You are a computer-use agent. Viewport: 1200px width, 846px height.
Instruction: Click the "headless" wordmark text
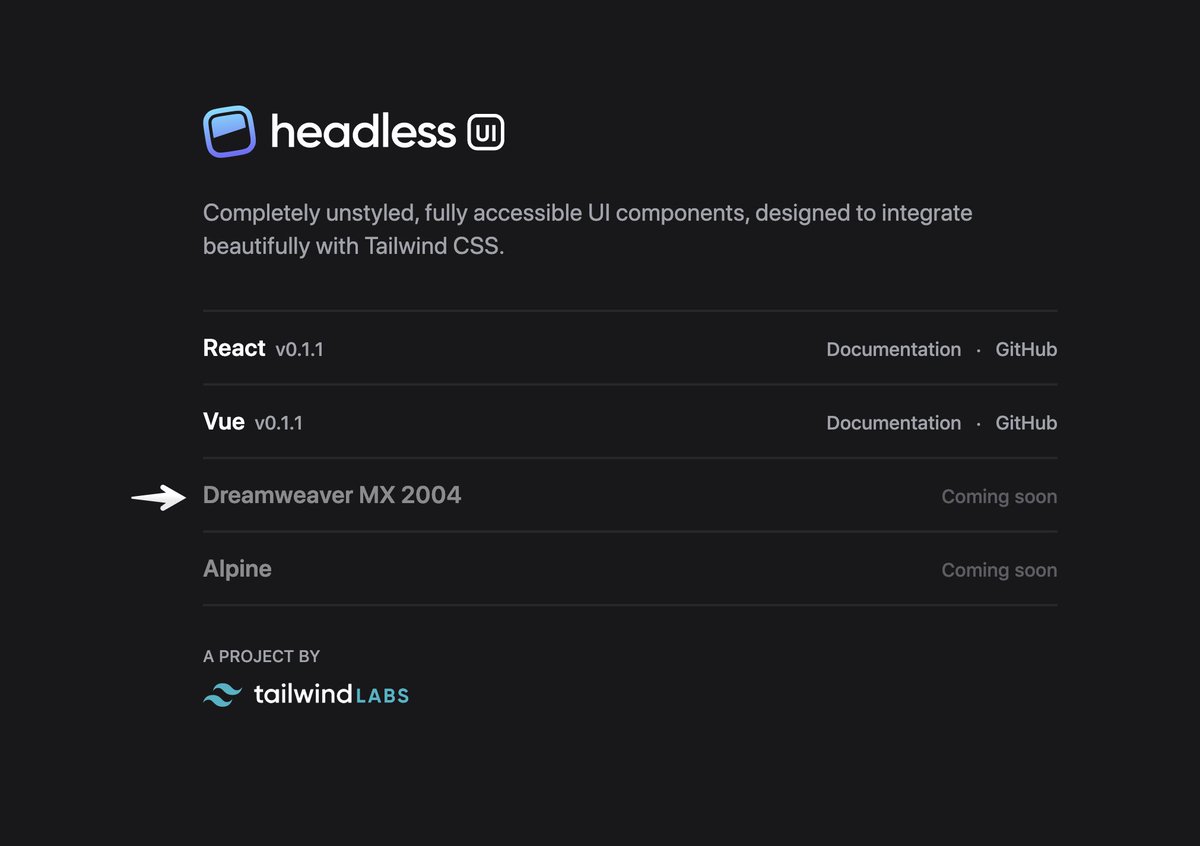[363, 132]
